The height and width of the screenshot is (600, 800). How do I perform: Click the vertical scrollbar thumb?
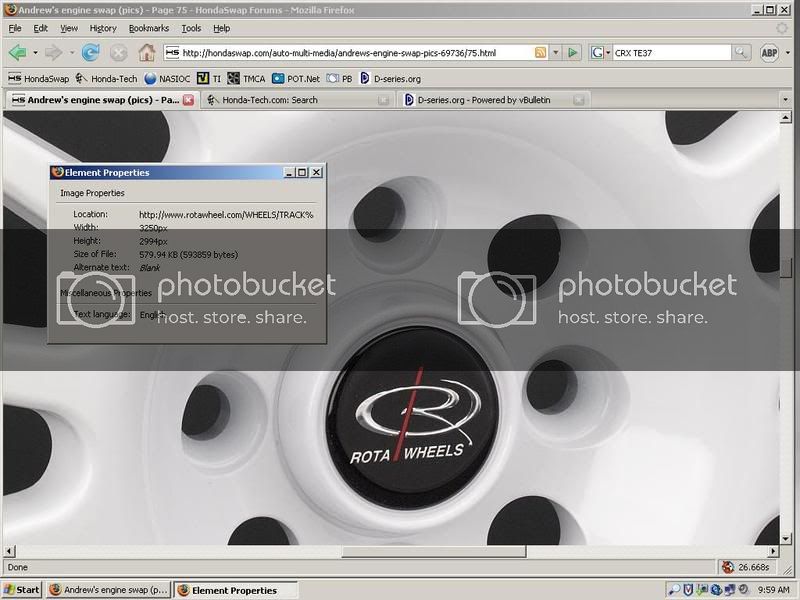tap(786, 268)
